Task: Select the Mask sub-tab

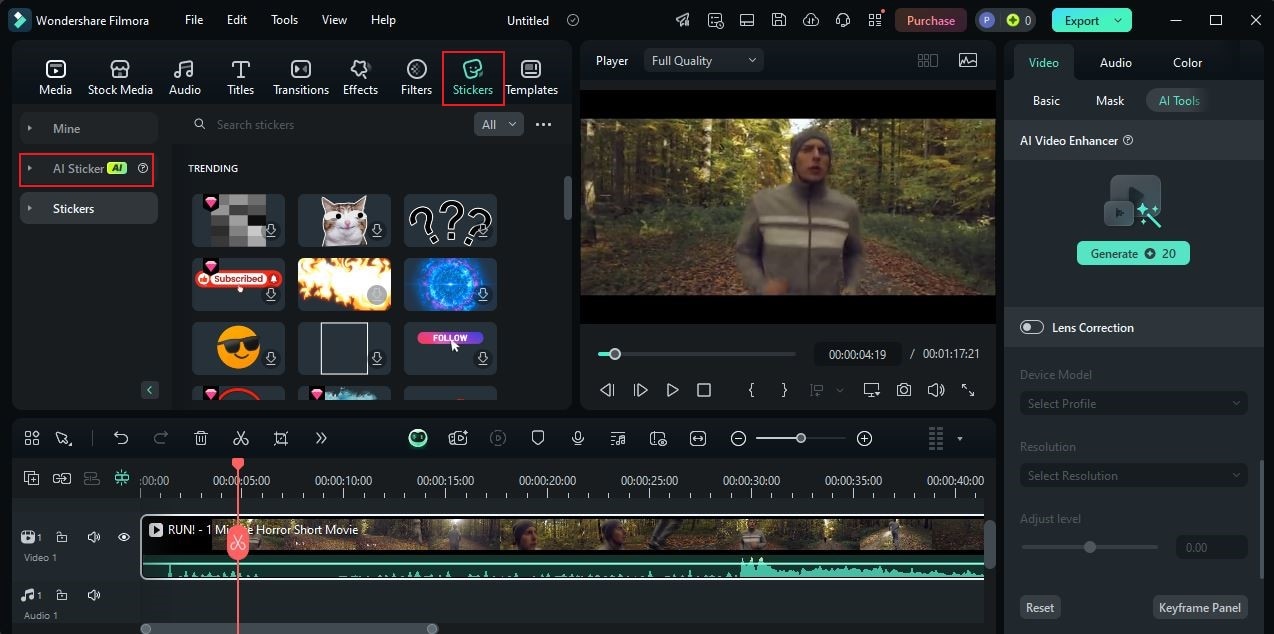Action: (x=1110, y=100)
